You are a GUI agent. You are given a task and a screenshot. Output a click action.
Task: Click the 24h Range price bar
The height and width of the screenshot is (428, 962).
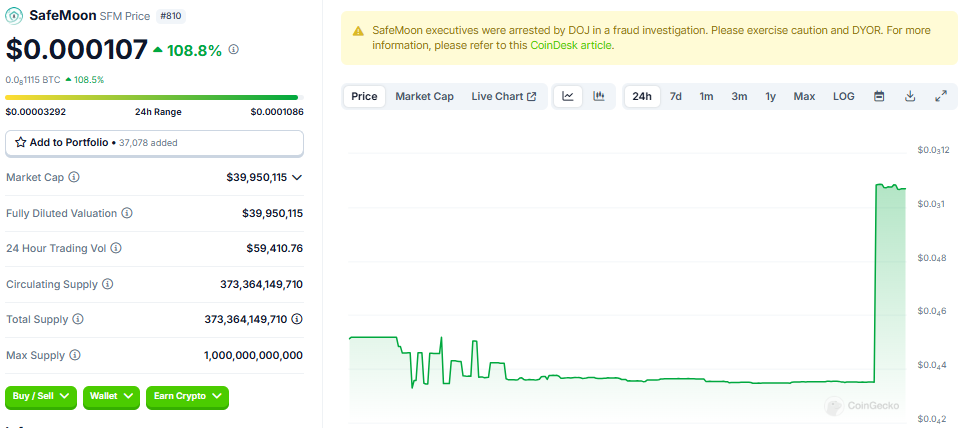click(154, 97)
